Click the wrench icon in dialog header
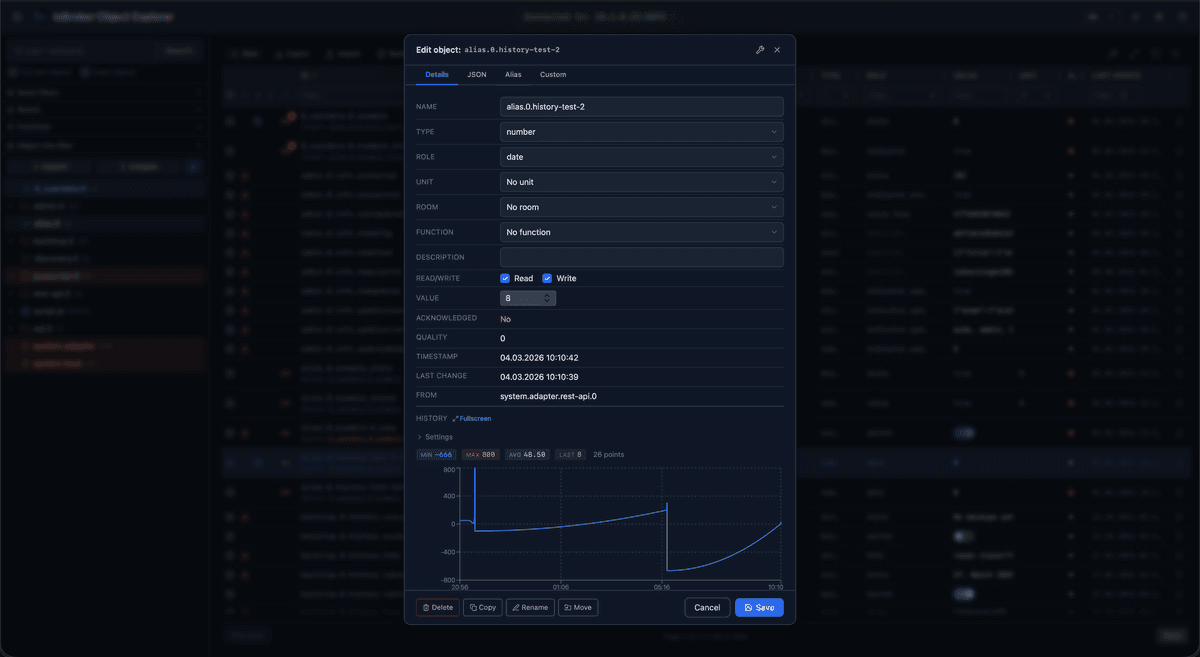The width and height of the screenshot is (1200, 657). 760,49
